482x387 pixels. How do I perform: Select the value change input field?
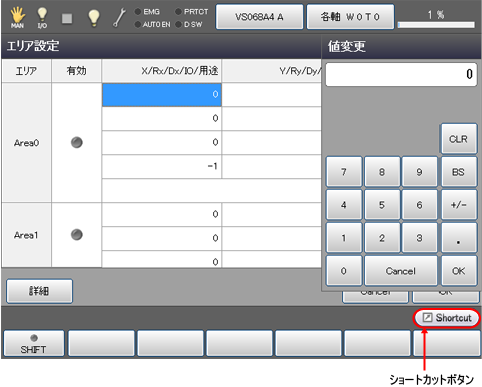pyautogui.click(x=401, y=74)
